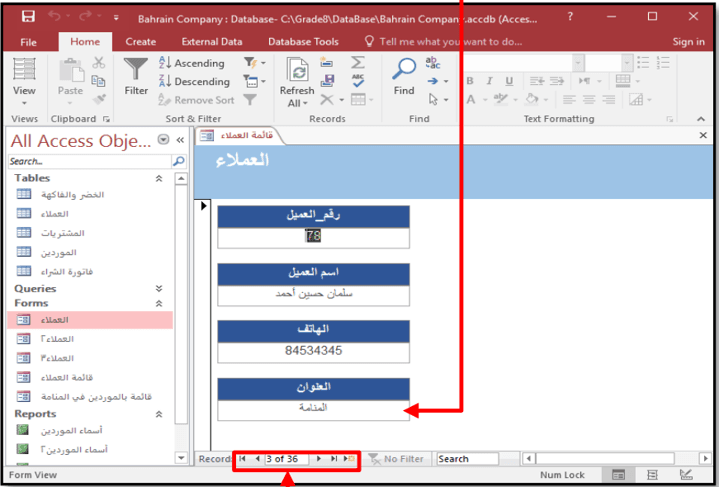Open the Advanced filter options dropdown

(x=254, y=82)
